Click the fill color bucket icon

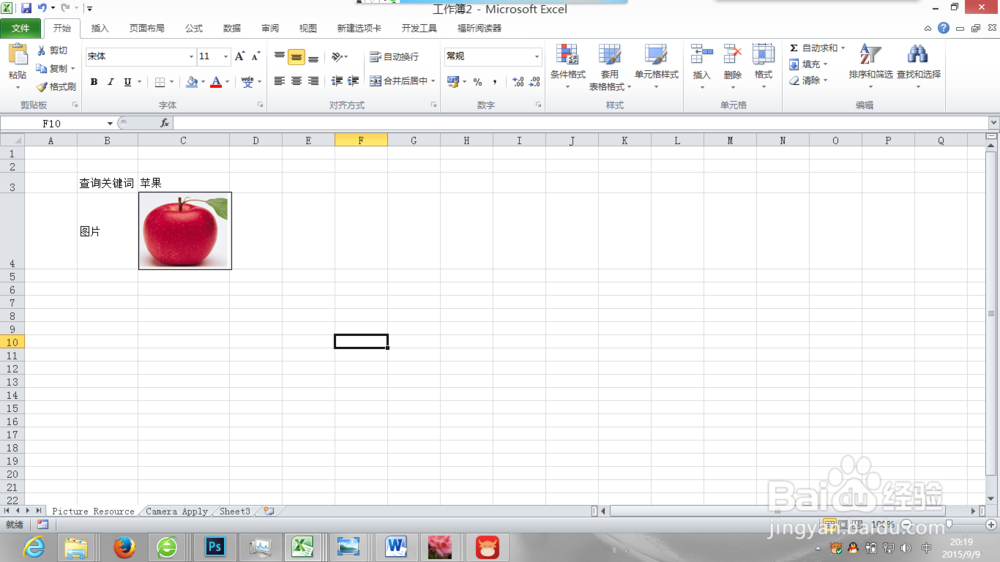pos(191,82)
